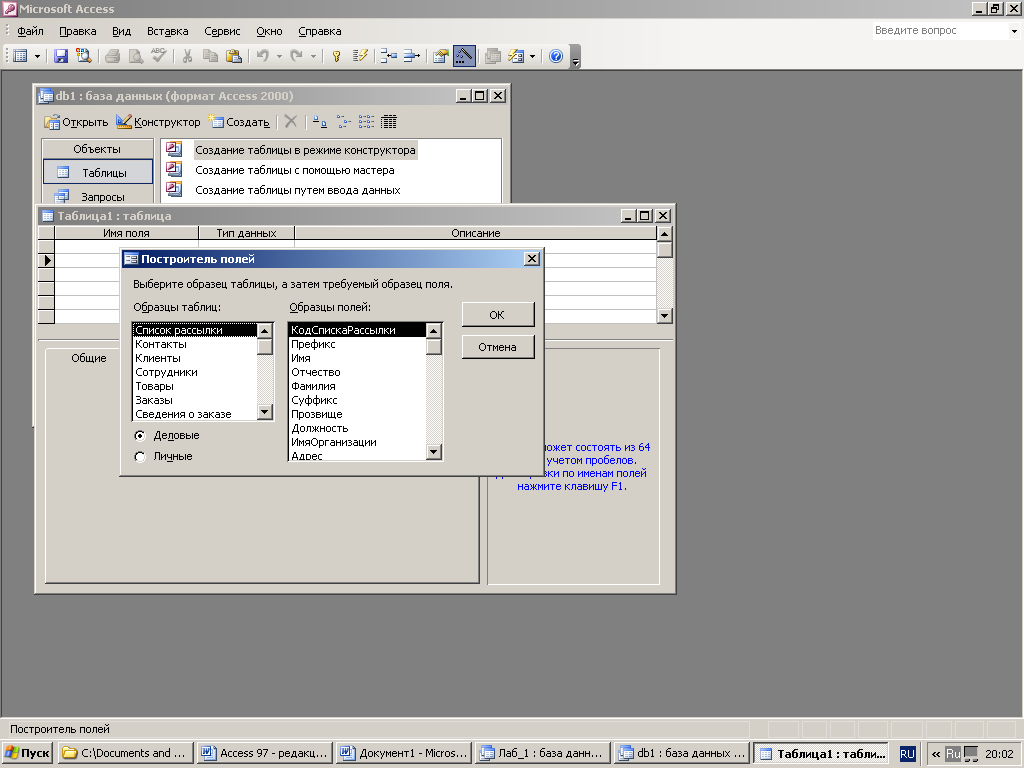Open the Файл menu
The image size is (1024, 768).
pos(30,31)
